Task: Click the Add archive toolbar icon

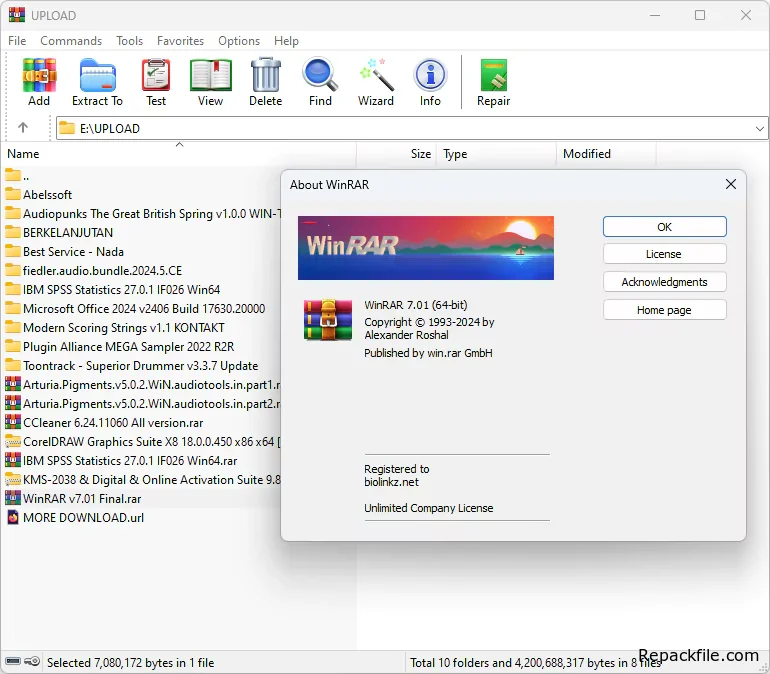Action: click(x=39, y=75)
